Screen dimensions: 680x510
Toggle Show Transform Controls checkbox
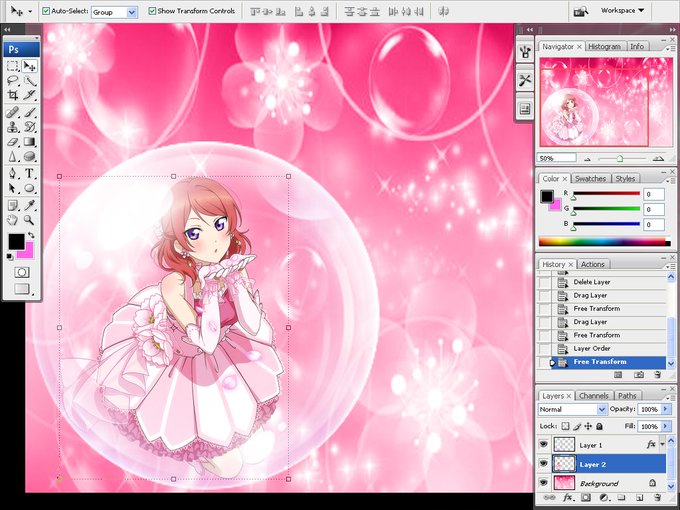pyautogui.click(x=152, y=11)
